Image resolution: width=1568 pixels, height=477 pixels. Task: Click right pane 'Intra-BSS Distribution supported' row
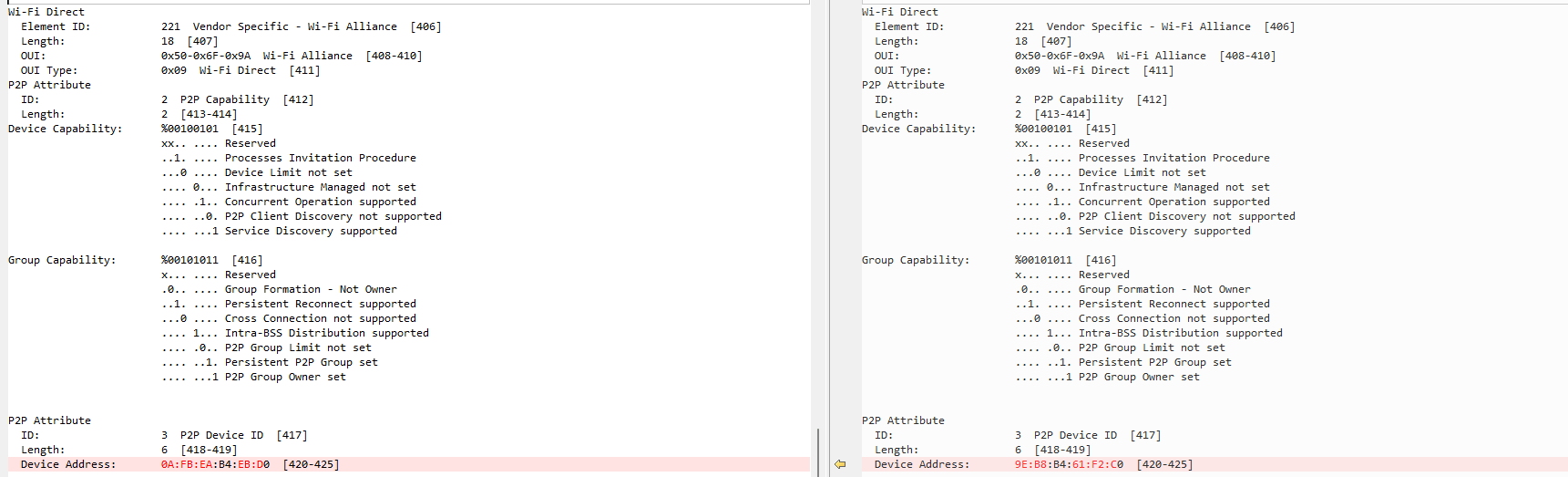pyautogui.click(x=1149, y=333)
